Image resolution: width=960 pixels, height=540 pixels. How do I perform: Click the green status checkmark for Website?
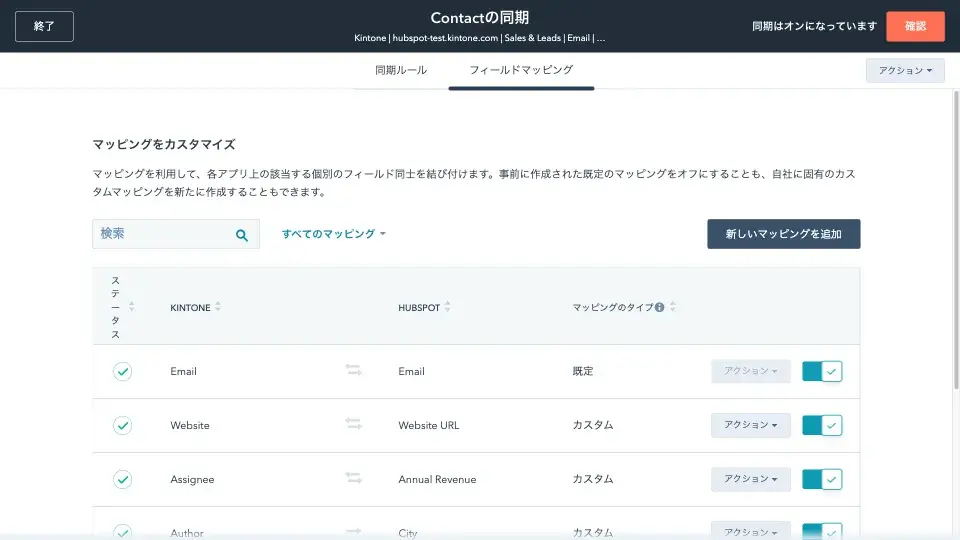click(x=122, y=425)
